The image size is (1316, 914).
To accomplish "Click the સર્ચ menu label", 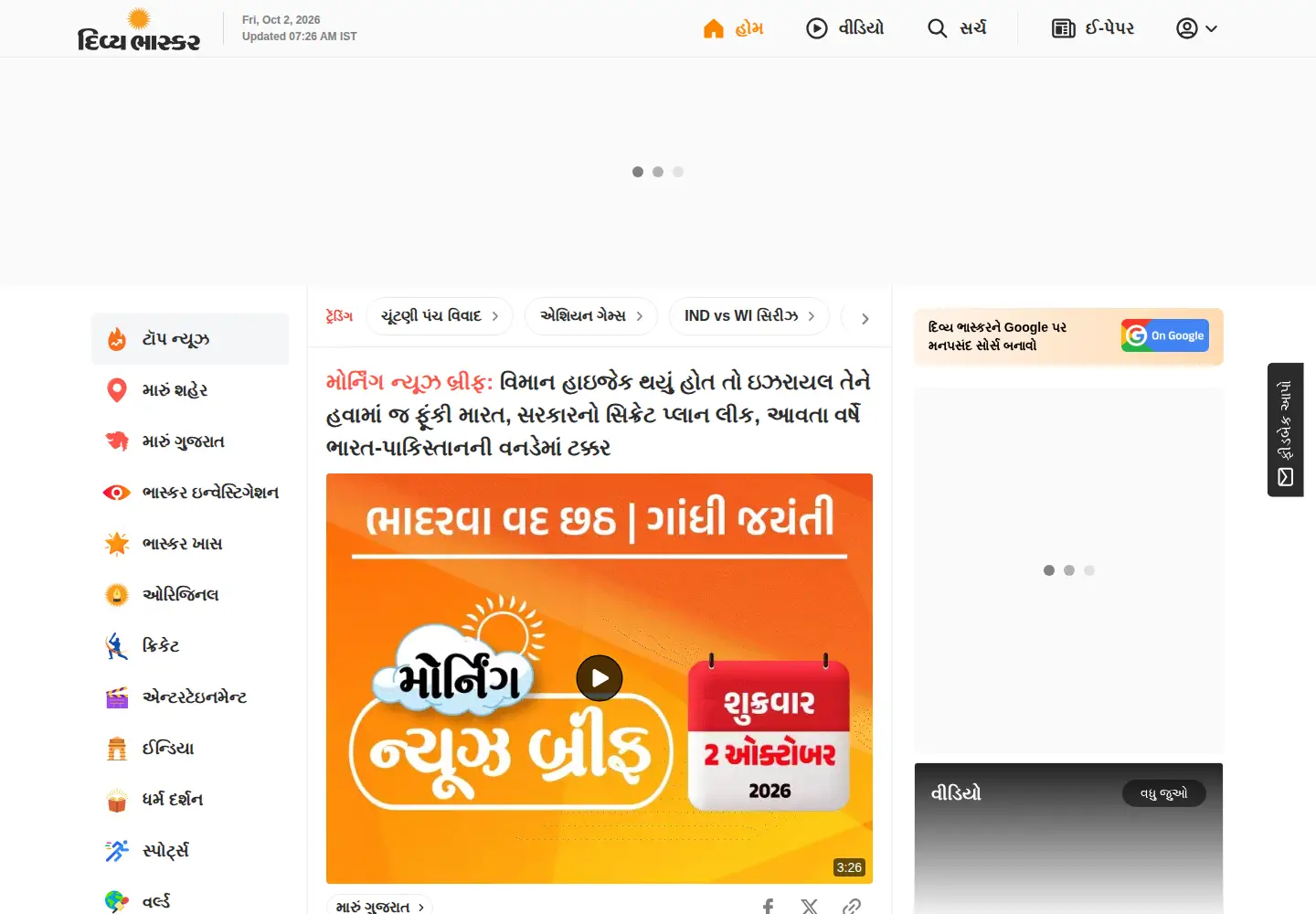I will (x=973, y=28).
